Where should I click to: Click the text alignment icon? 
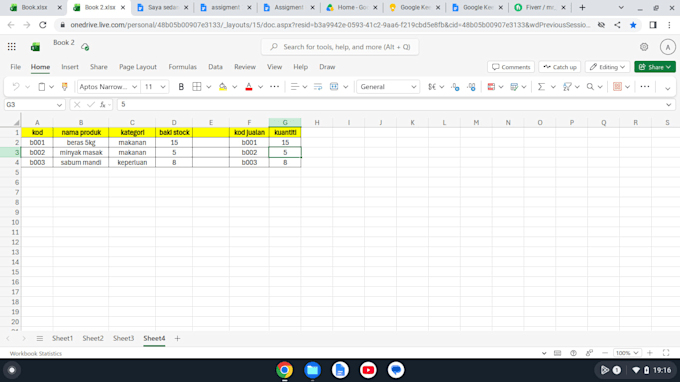(x=294, y=87)
